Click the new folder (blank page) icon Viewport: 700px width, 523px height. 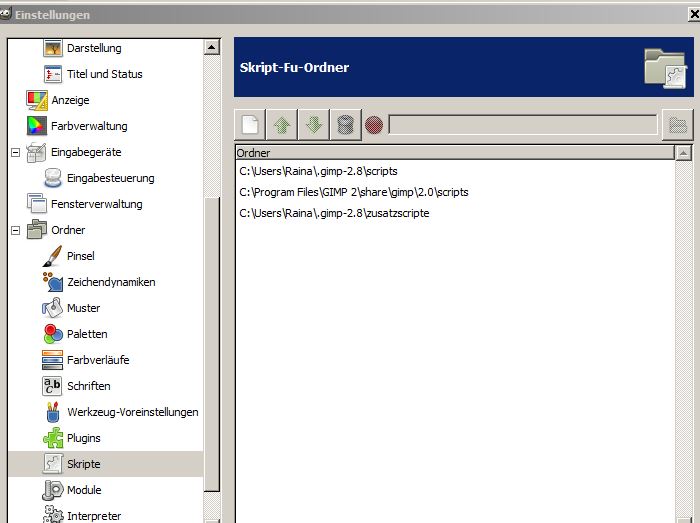(250, 125)
